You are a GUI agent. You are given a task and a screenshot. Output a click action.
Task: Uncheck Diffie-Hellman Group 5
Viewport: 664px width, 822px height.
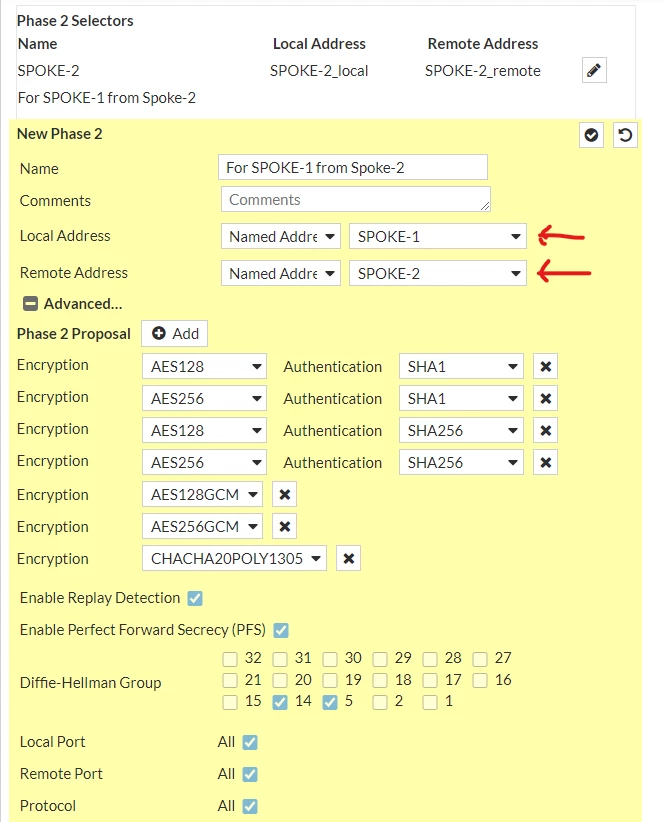(330, 702)
